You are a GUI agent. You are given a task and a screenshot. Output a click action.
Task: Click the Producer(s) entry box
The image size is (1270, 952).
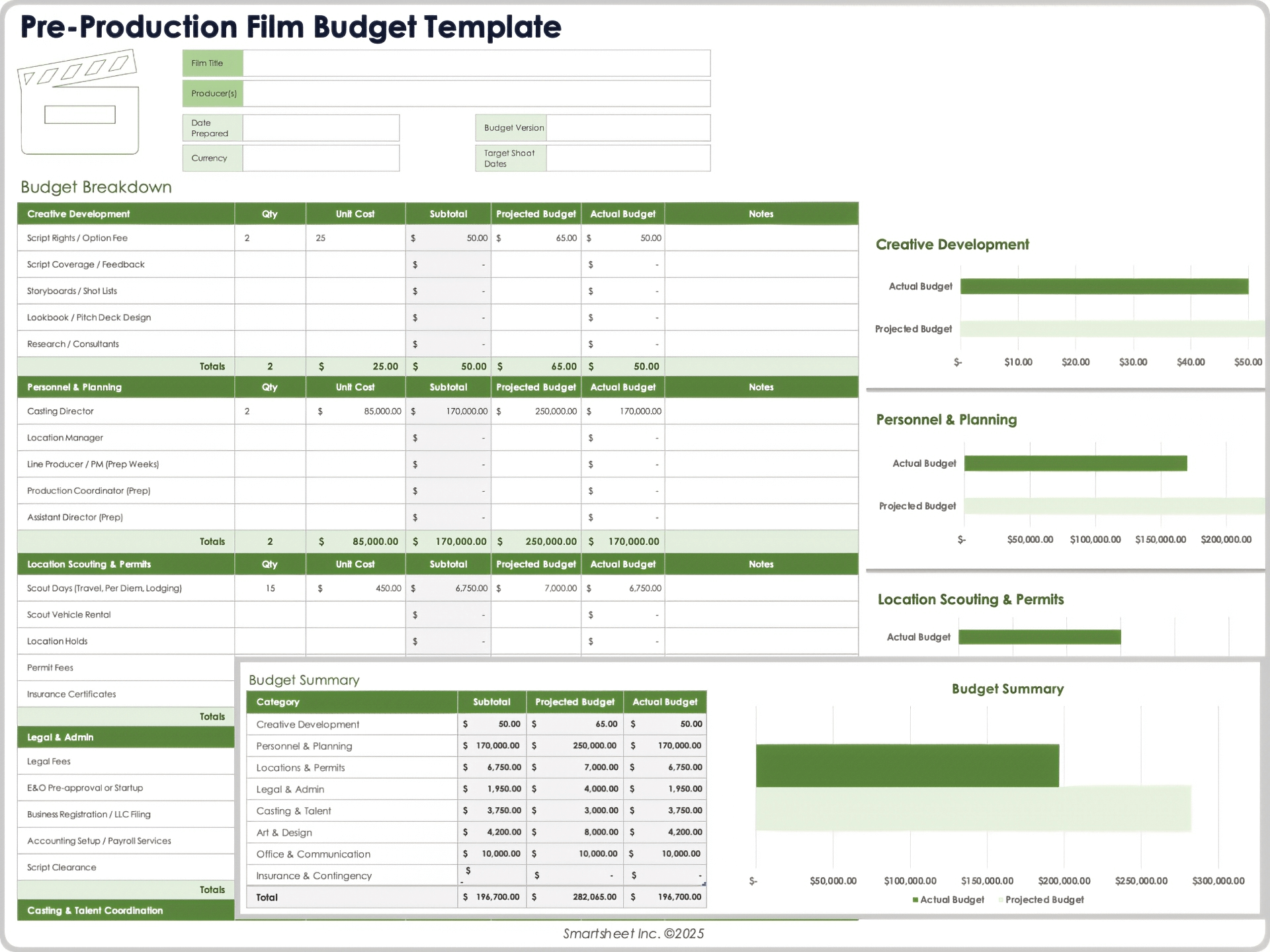pyautogui.click(x=476, y=93)
